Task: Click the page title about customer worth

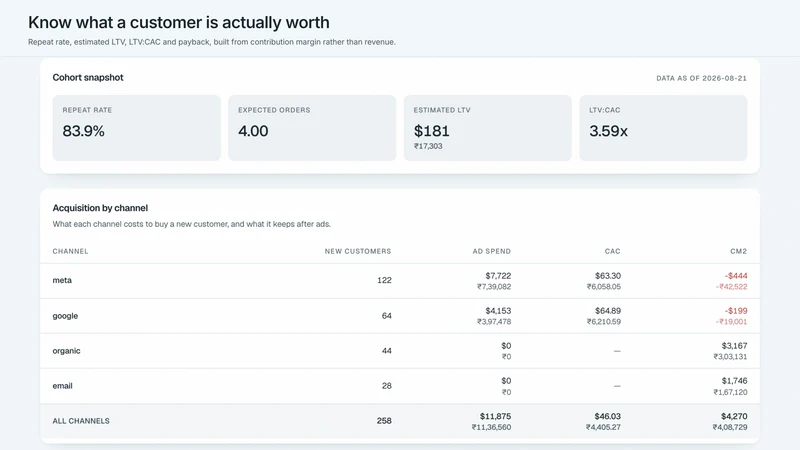Action: (179, 22)
